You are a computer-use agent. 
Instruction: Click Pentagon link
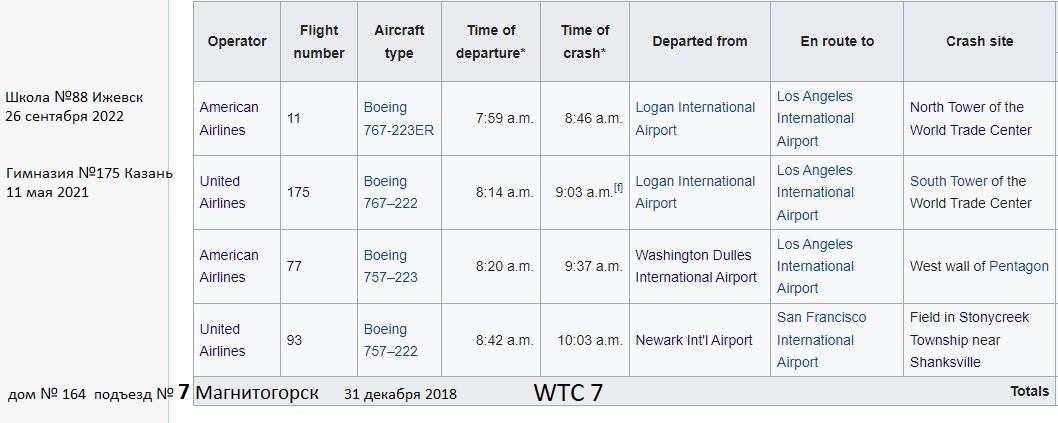pyautogui.click(x=1019, y=266)
